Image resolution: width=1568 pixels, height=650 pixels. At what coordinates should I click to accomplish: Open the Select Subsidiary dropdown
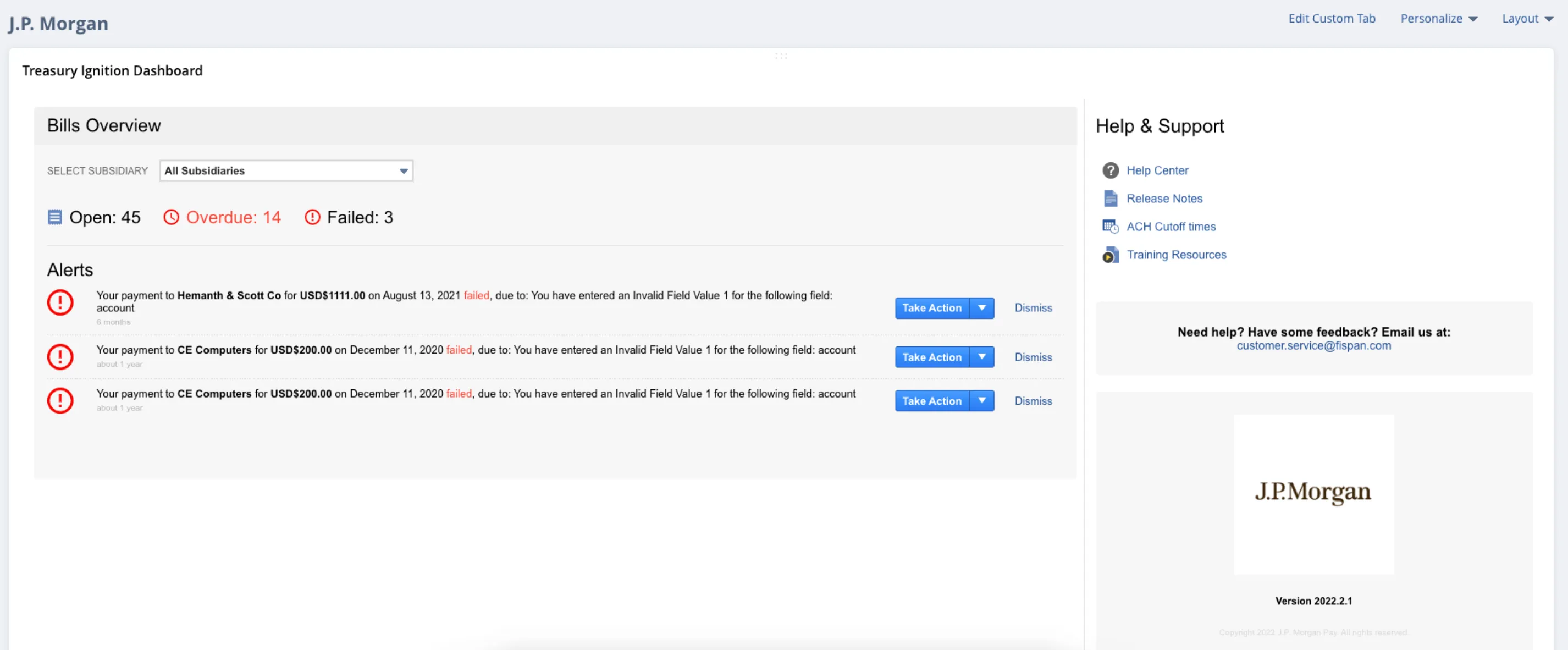click(x=286, y=171)
